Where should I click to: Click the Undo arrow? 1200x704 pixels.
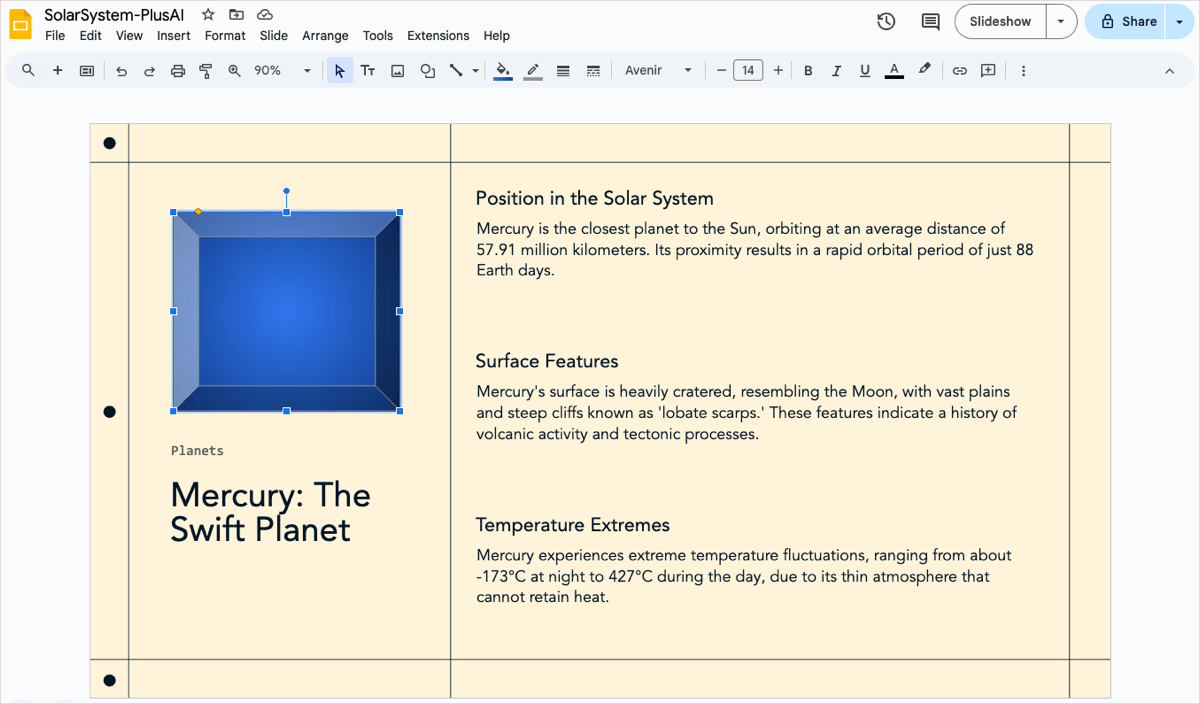121,71
